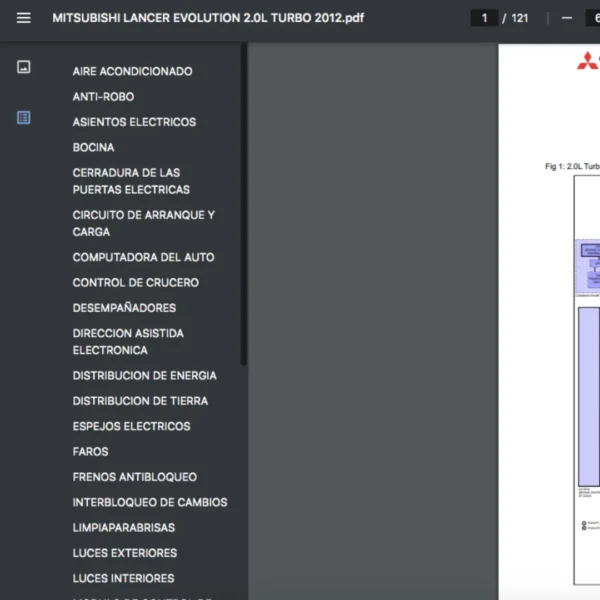Jump to DESEMPAÑADORES in the outline
This screenshot has height=600, width=600.
(x=124, y=308)
